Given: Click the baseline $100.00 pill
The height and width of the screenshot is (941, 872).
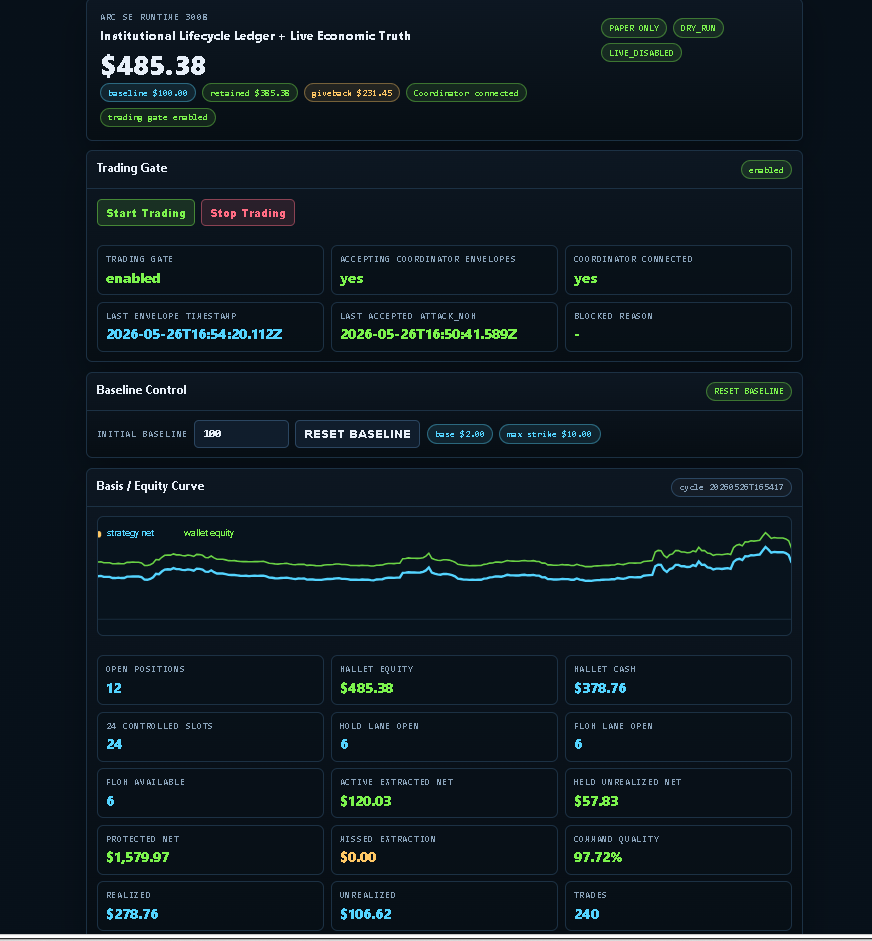Looking at the screenshot, I should click(x=148, y=93).
